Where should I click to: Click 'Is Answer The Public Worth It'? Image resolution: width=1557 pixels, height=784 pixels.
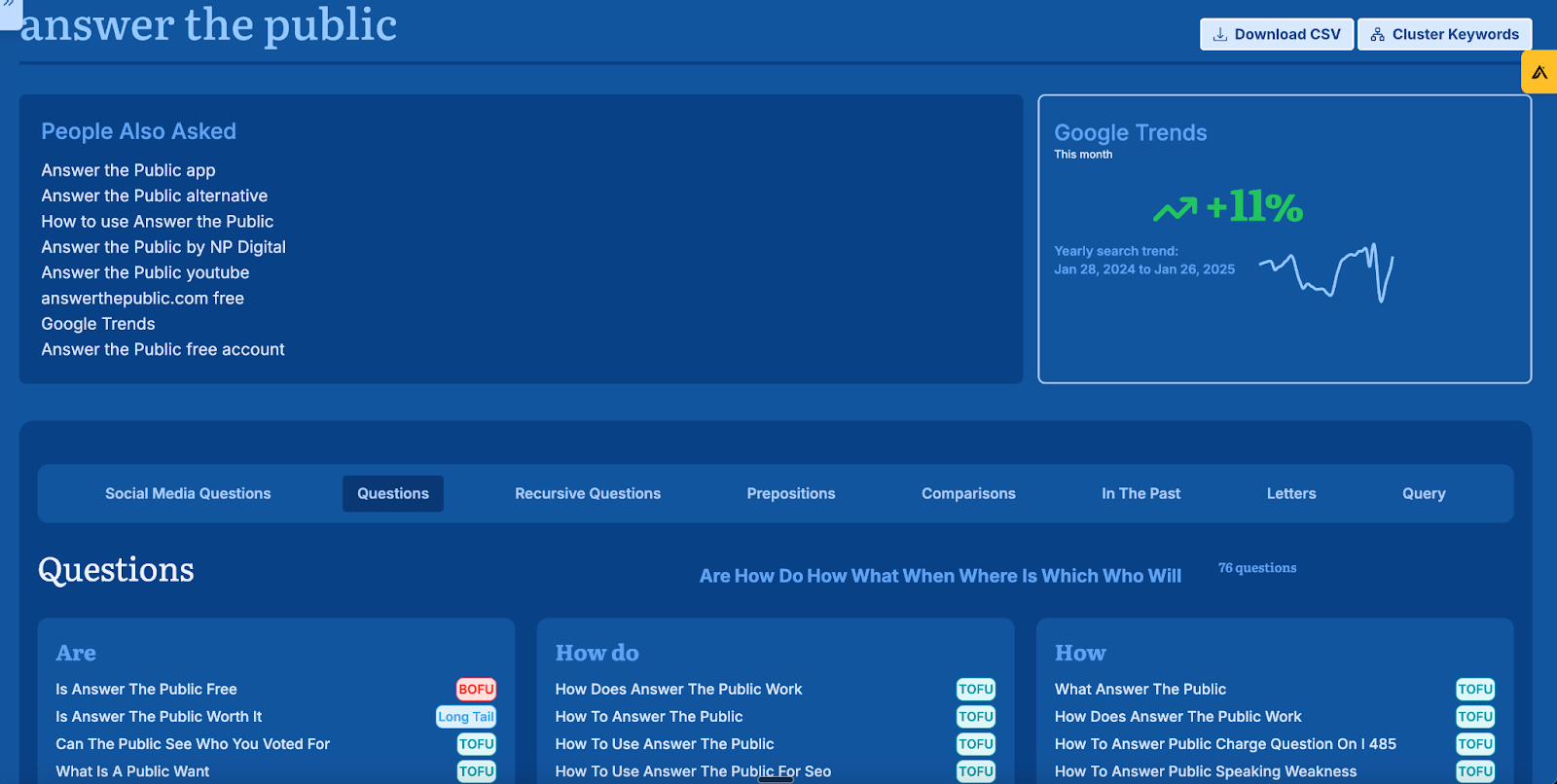159,716
